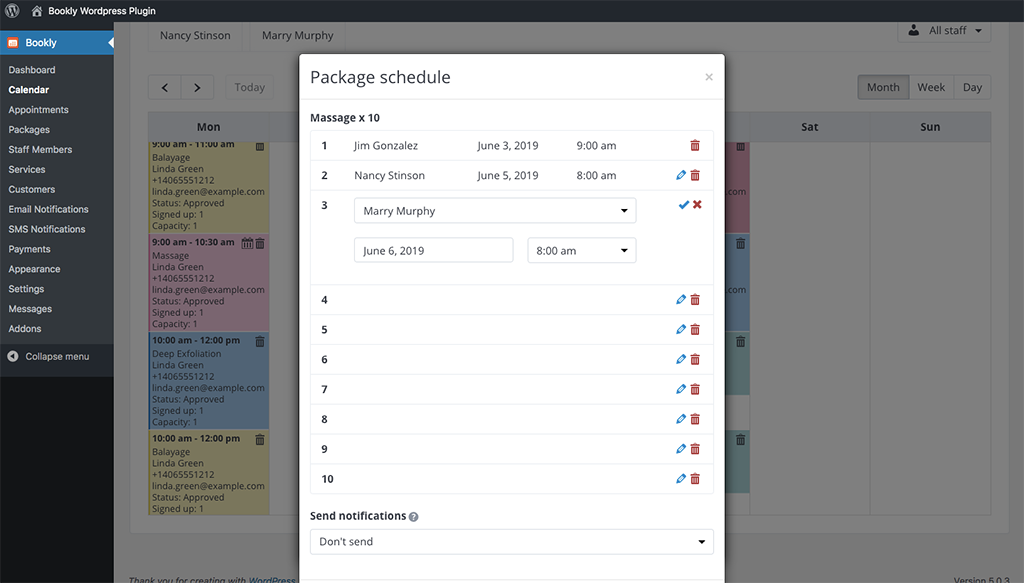This screenshot has width=1024, height=583.
Task: Click the June 6, 2019 date field
Action: pyautogui.click(x=433, y=250)
